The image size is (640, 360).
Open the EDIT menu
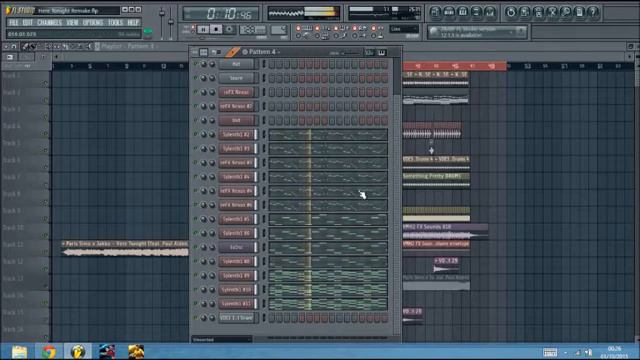pyautogui.click(x=28, y=22)
